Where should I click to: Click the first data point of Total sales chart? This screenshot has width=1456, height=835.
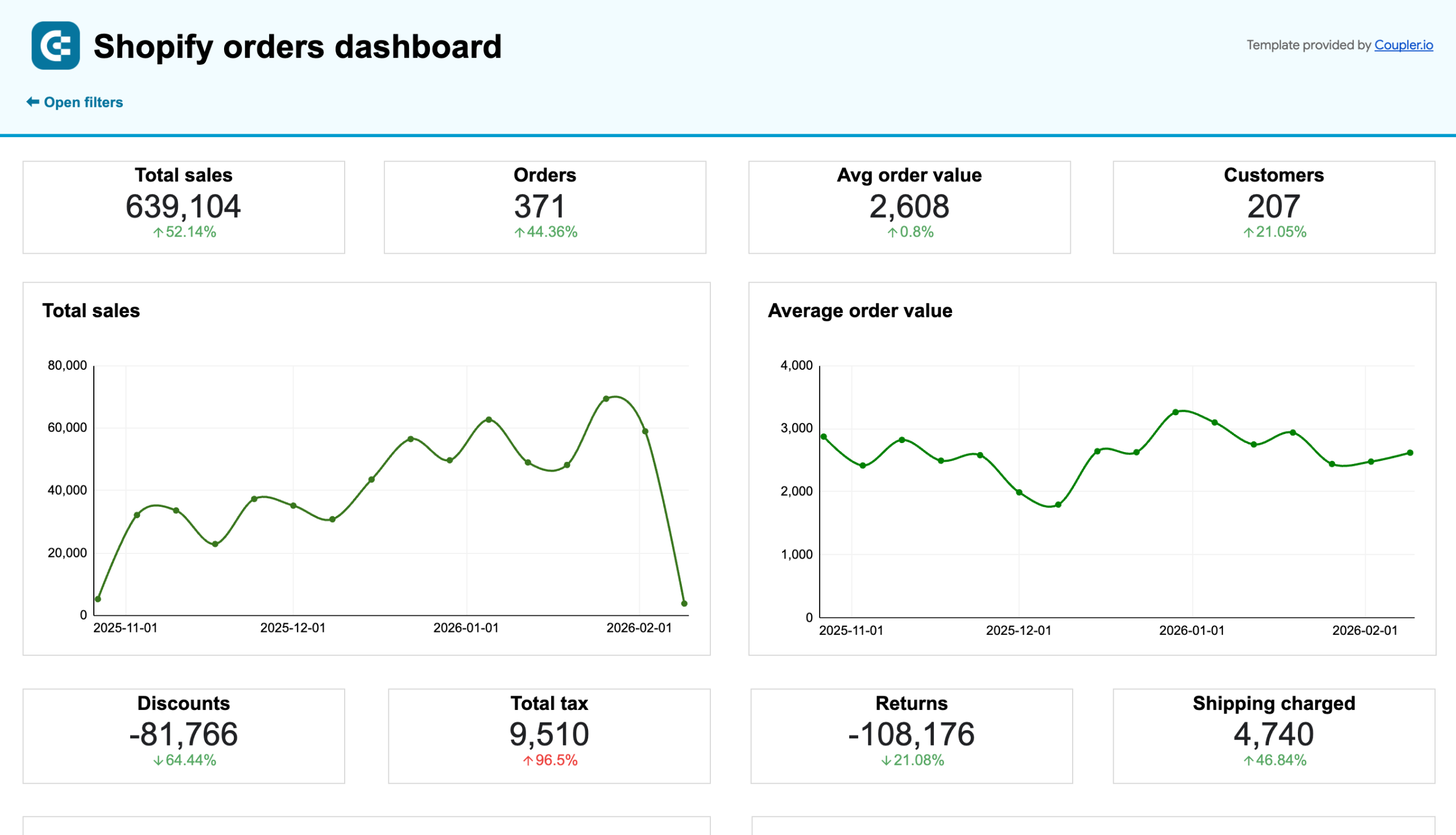[98, 599]
